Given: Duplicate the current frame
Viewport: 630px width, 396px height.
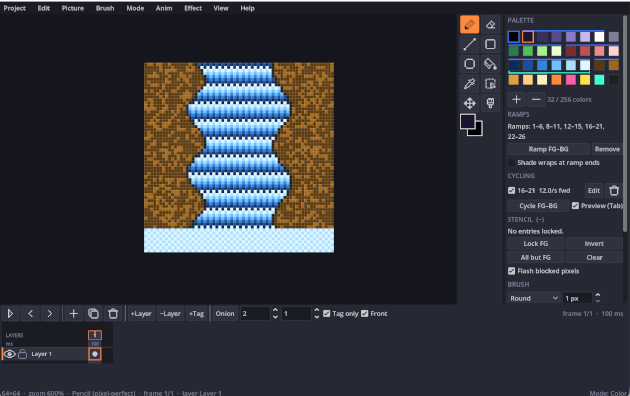Looking at the screenshot, I should tap(93, 314).
